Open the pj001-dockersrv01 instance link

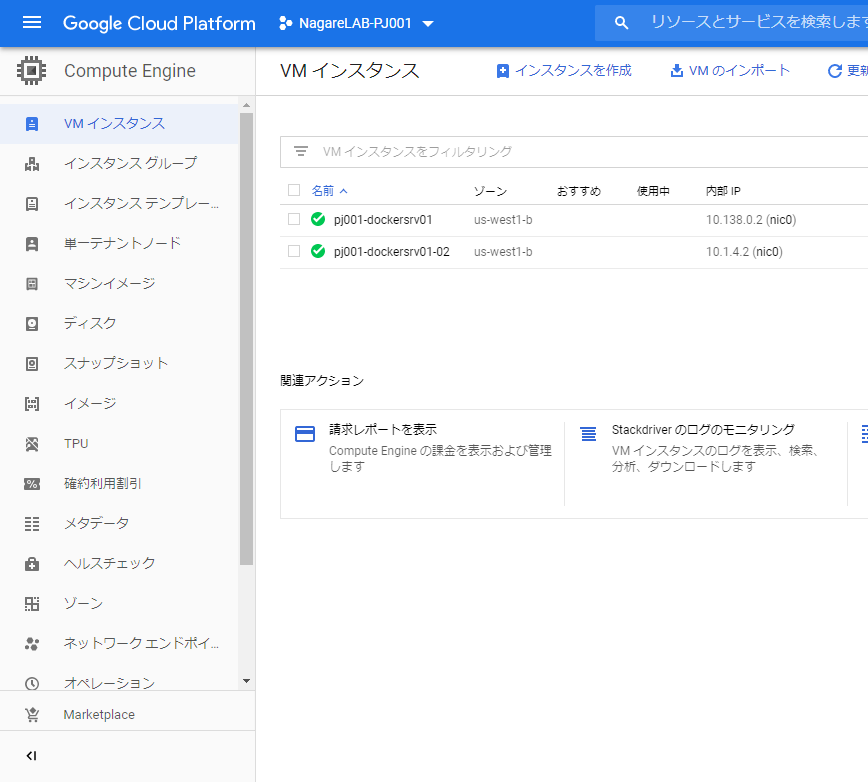coord(383,220)
